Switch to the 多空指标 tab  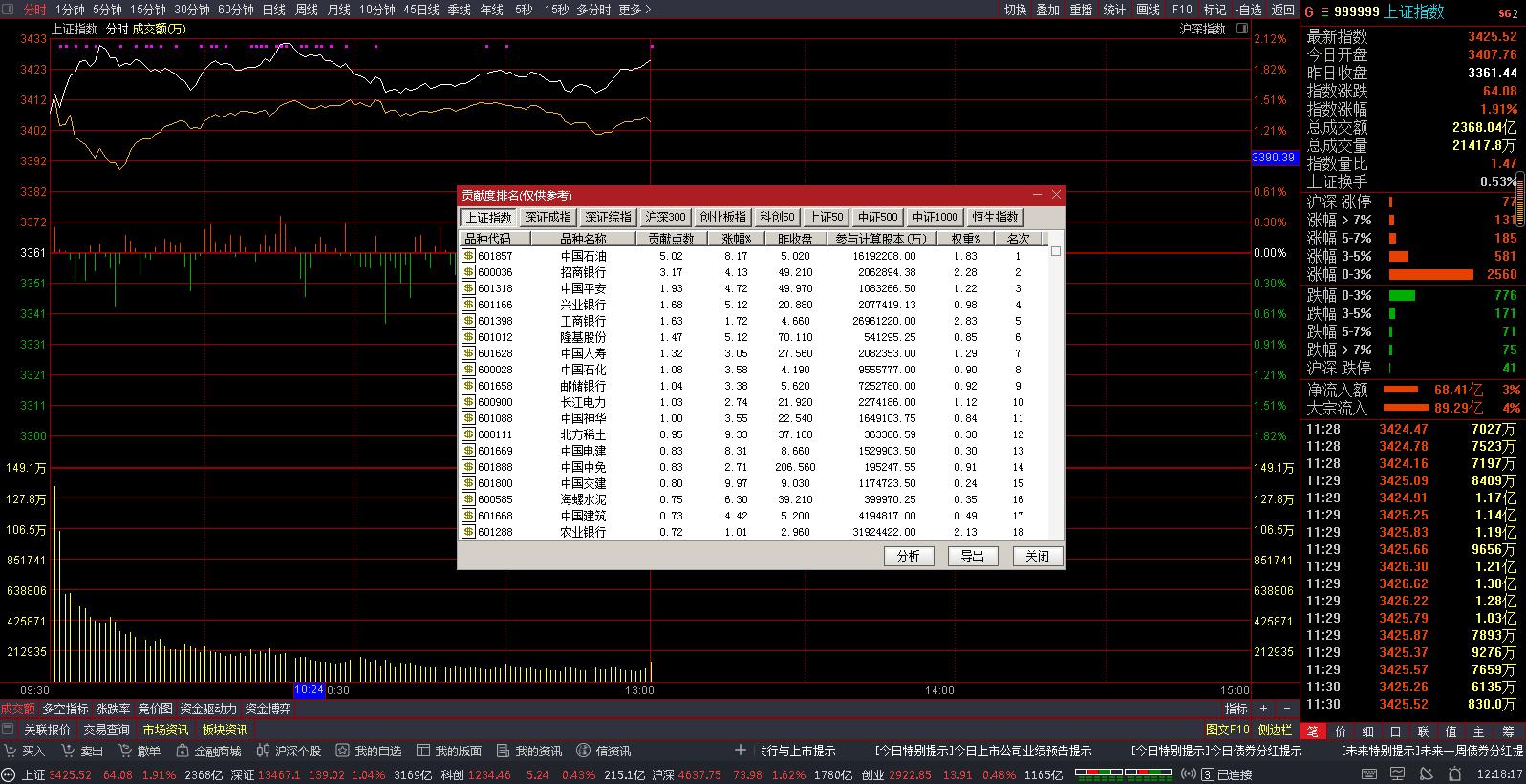pyautogui.click(x=65, y=709)
